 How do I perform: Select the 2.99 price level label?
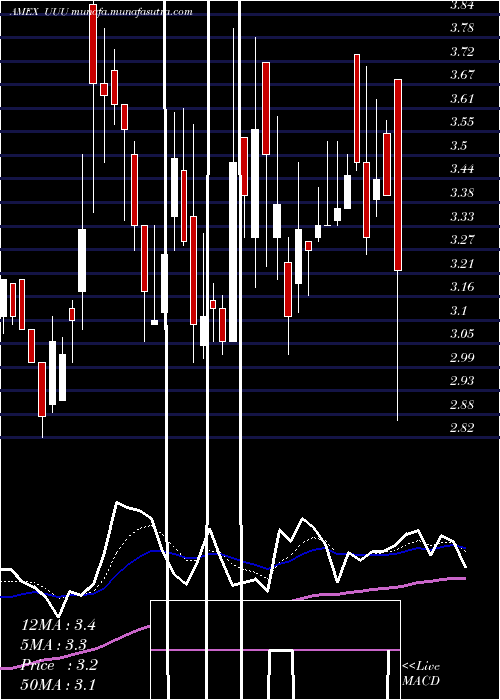click(x=462, y=357)
